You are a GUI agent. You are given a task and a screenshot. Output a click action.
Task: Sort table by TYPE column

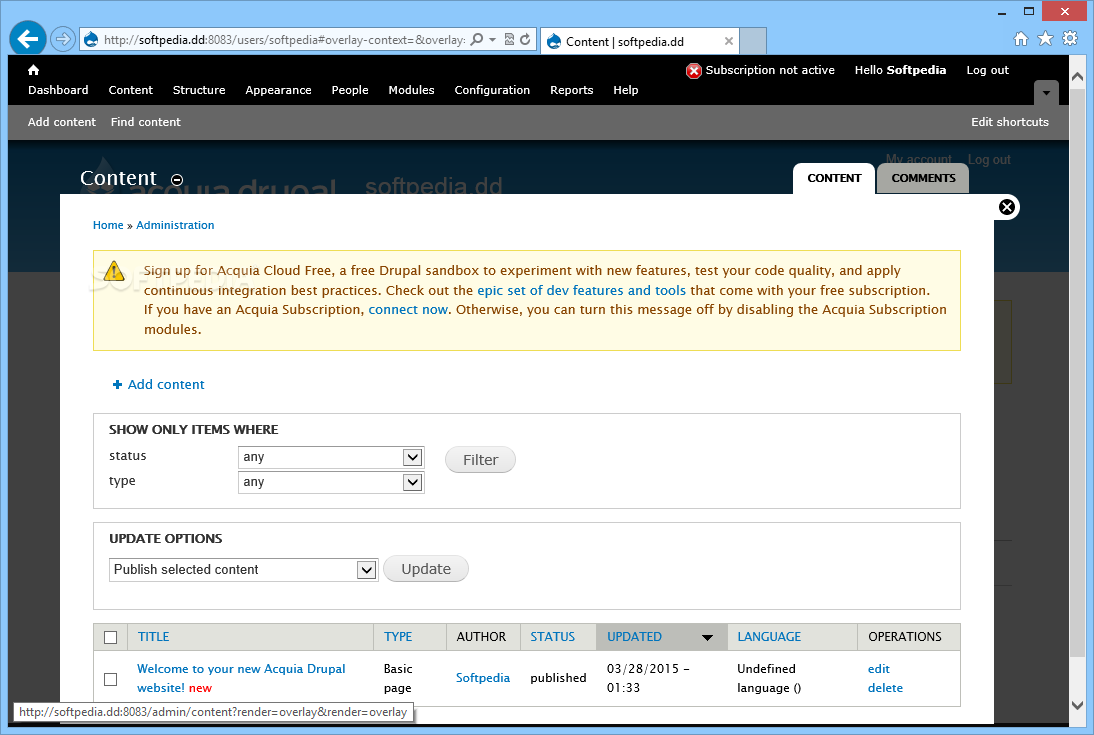[398, 637]
